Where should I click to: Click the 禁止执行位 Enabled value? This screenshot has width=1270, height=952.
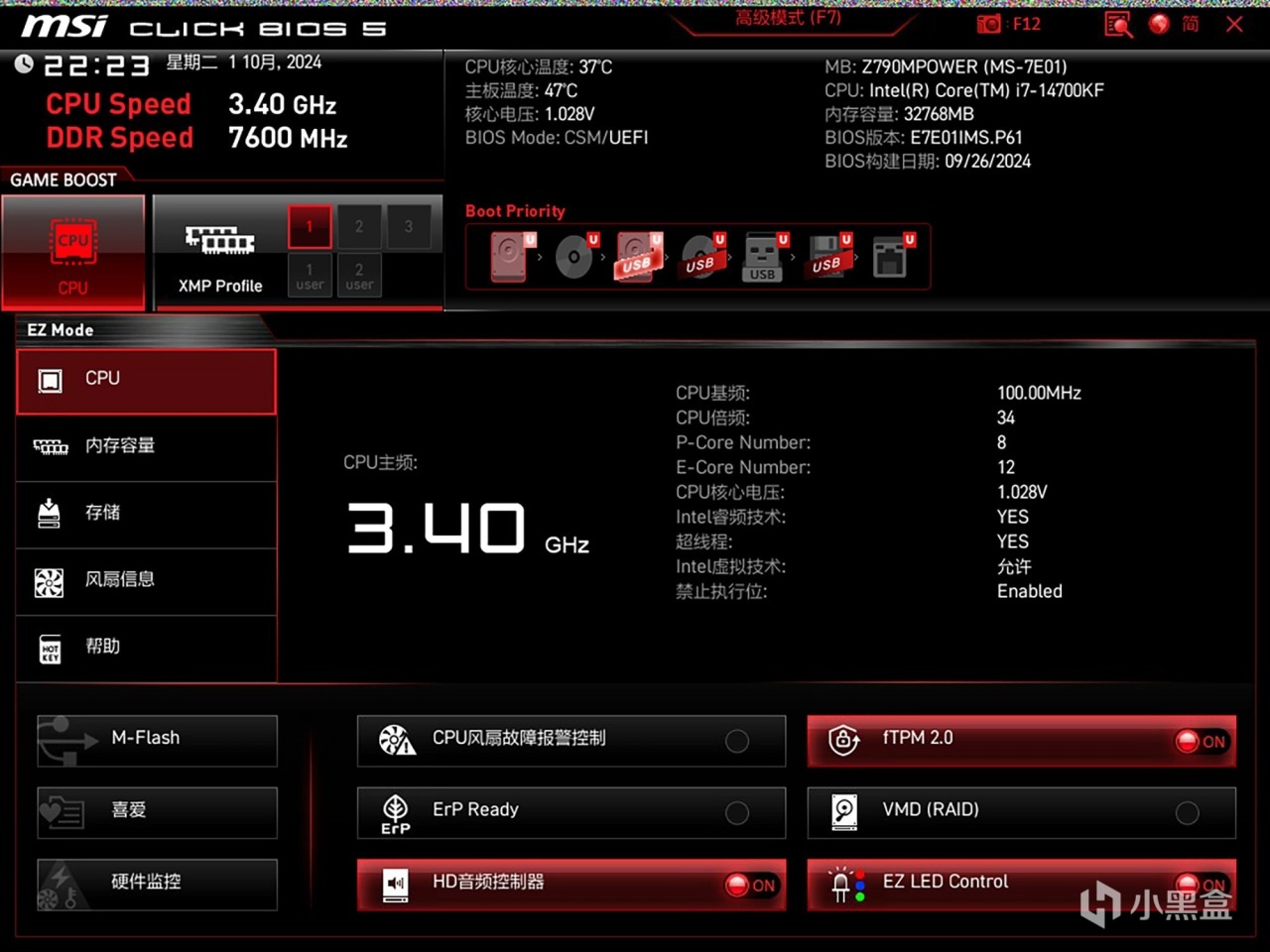(1030, 591)
